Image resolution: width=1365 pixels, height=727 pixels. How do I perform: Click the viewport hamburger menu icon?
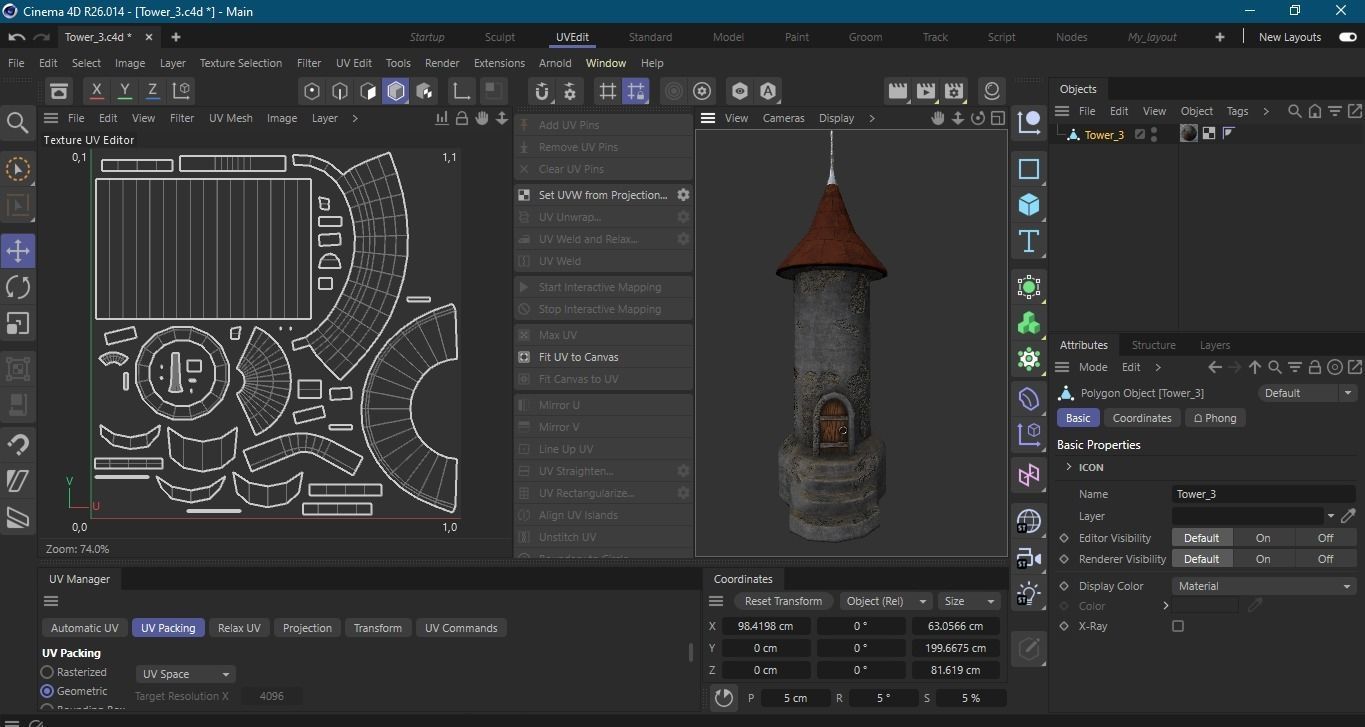708,118
